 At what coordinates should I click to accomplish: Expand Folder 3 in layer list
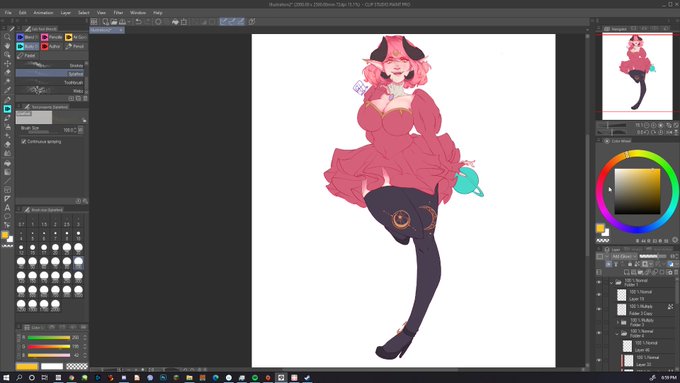(618, 322)
